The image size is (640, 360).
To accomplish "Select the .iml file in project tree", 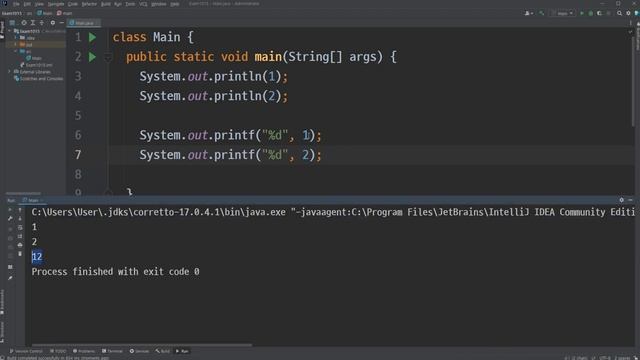I will (x=37, y=65).
